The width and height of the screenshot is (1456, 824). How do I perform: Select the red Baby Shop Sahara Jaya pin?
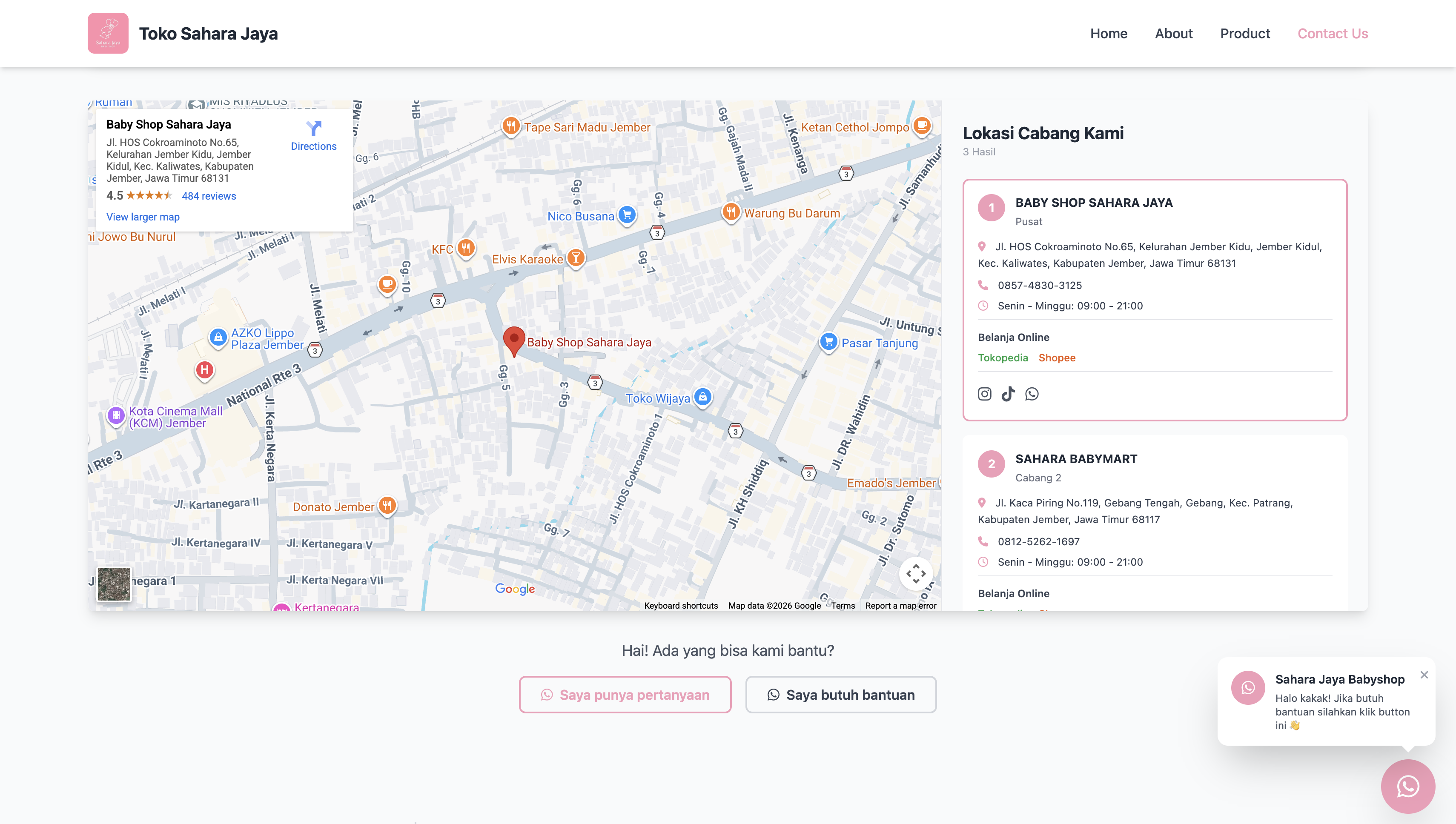(x=514, y=341)
